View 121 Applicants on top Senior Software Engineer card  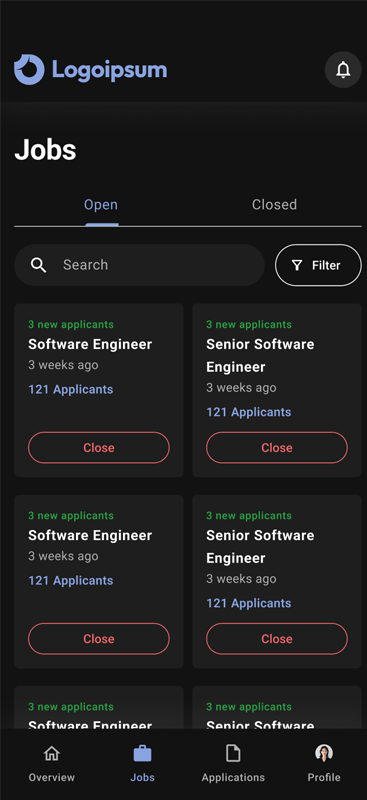pyautogui.click(x=249, y=412)
